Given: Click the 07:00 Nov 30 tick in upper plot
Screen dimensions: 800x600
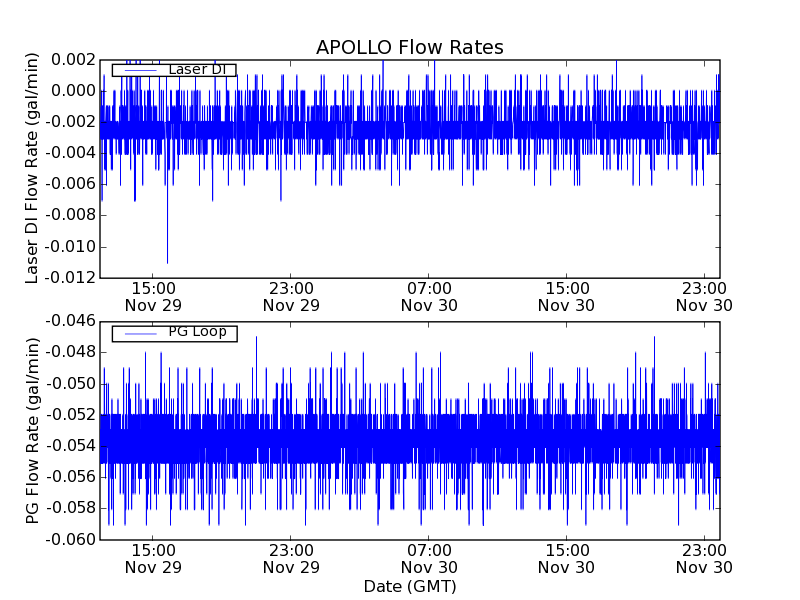Looking at the screenshot, I should (x=428, y=296).
